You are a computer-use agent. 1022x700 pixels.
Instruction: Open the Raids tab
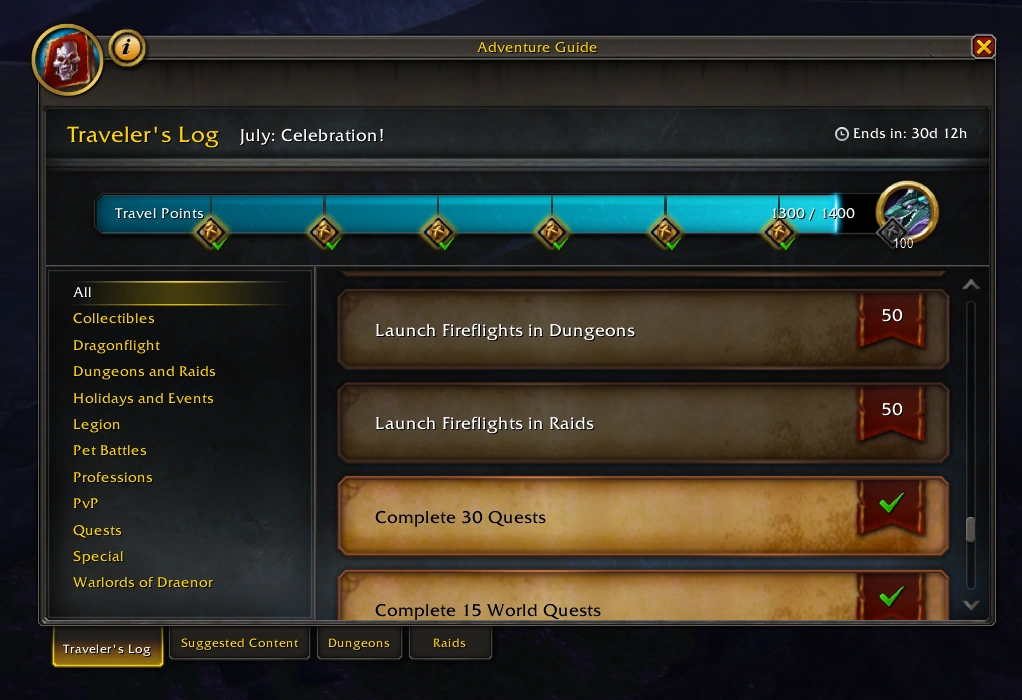pyautogui.click(x=450, y=643)
